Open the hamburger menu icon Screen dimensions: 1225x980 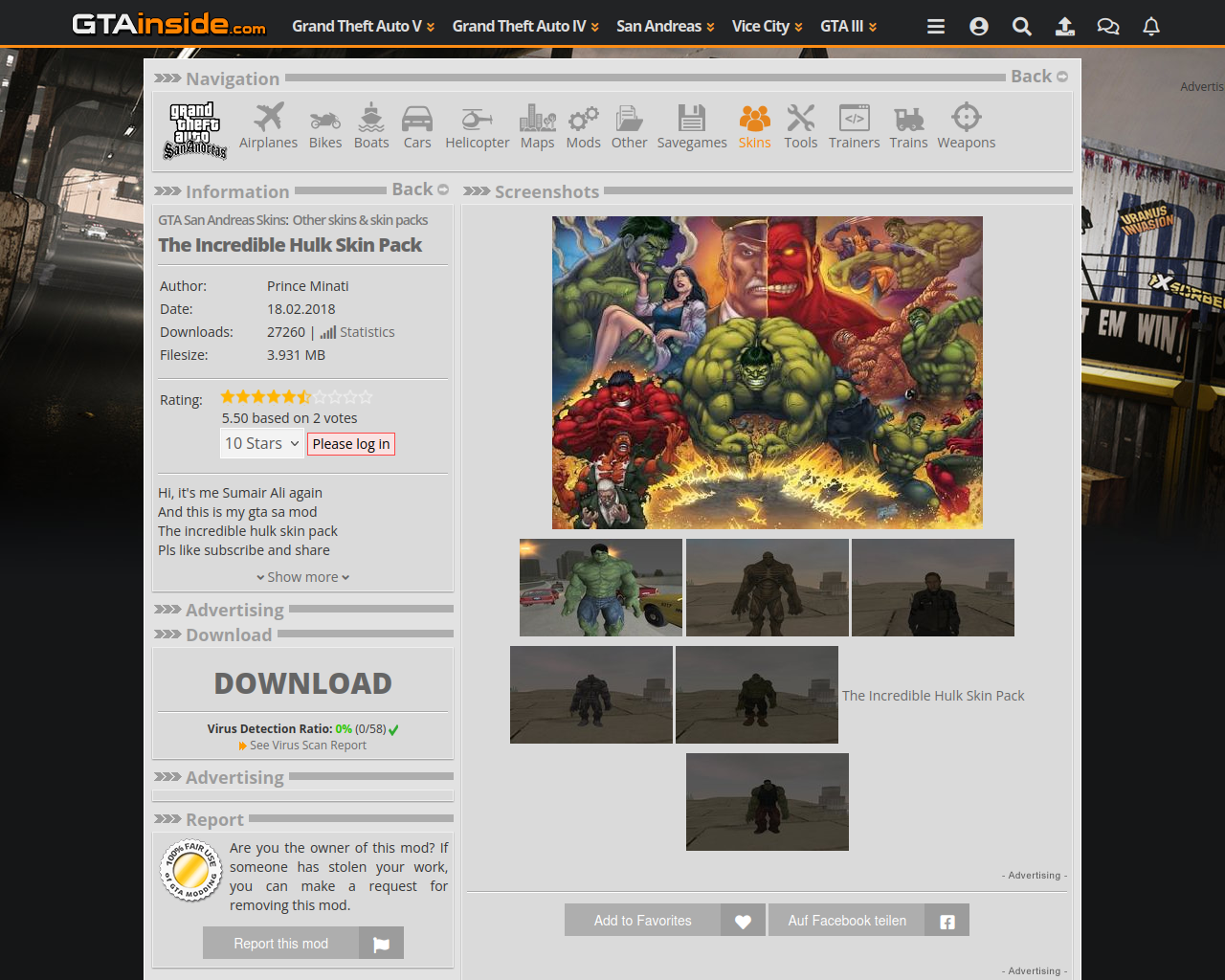936,27
